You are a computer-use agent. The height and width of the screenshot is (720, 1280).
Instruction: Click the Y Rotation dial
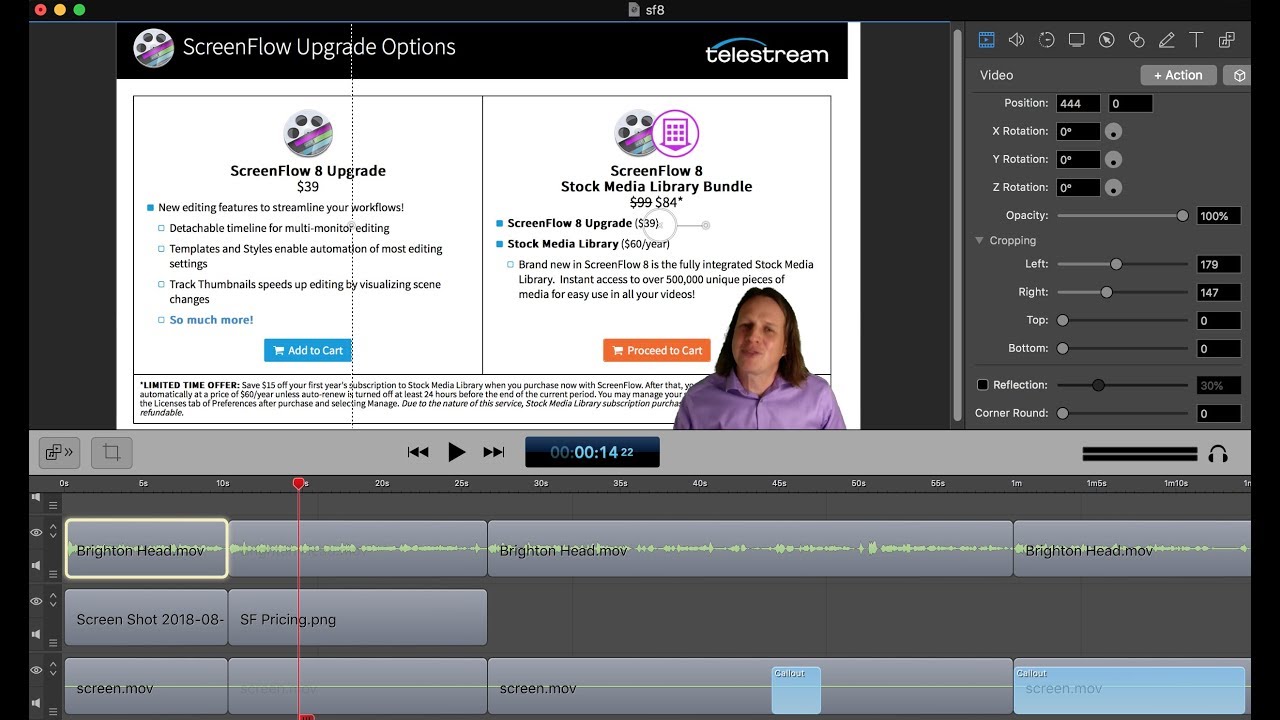[1113, 160]
